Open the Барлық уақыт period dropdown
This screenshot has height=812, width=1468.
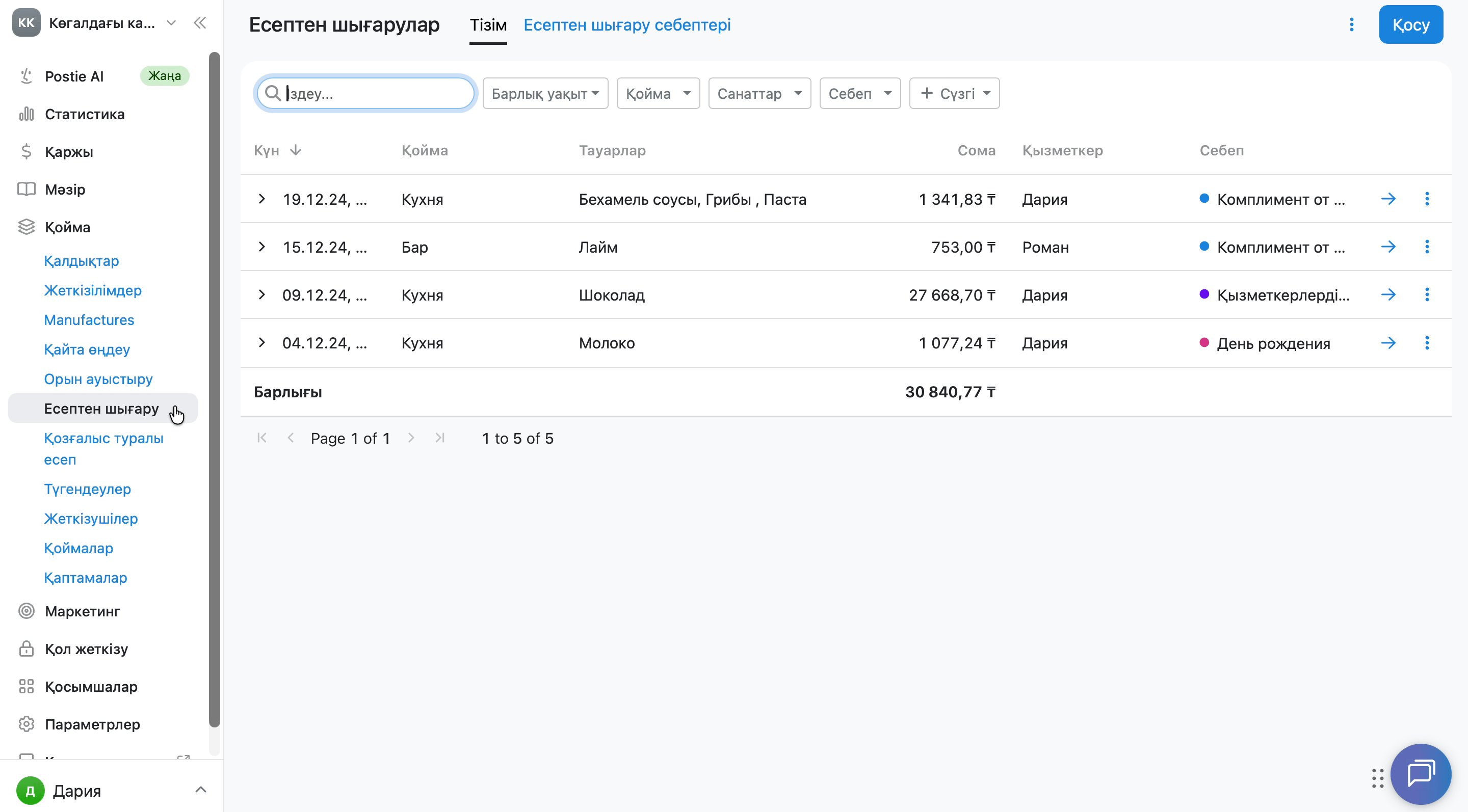pyautogui.click(x=545, y=93)
